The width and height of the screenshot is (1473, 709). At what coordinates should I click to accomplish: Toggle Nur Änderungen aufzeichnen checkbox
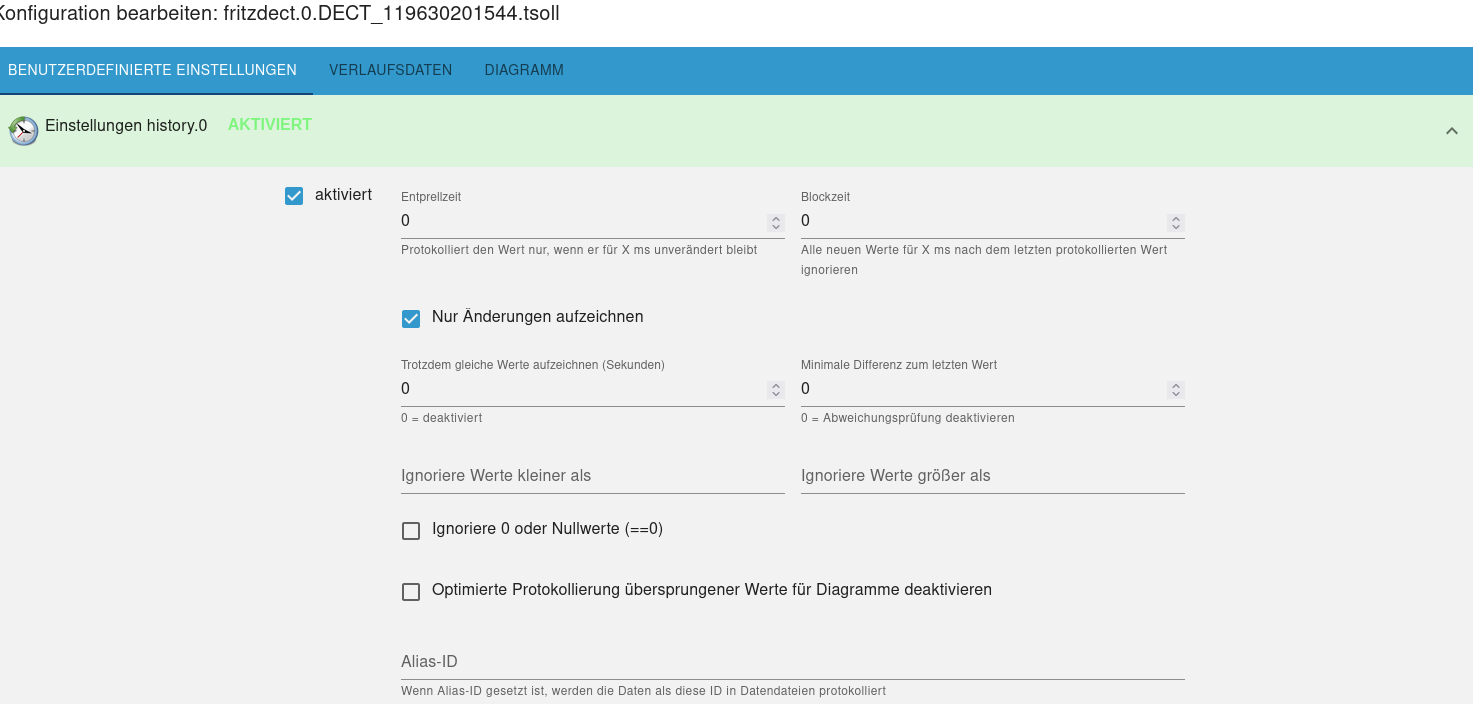coord(411,319)
